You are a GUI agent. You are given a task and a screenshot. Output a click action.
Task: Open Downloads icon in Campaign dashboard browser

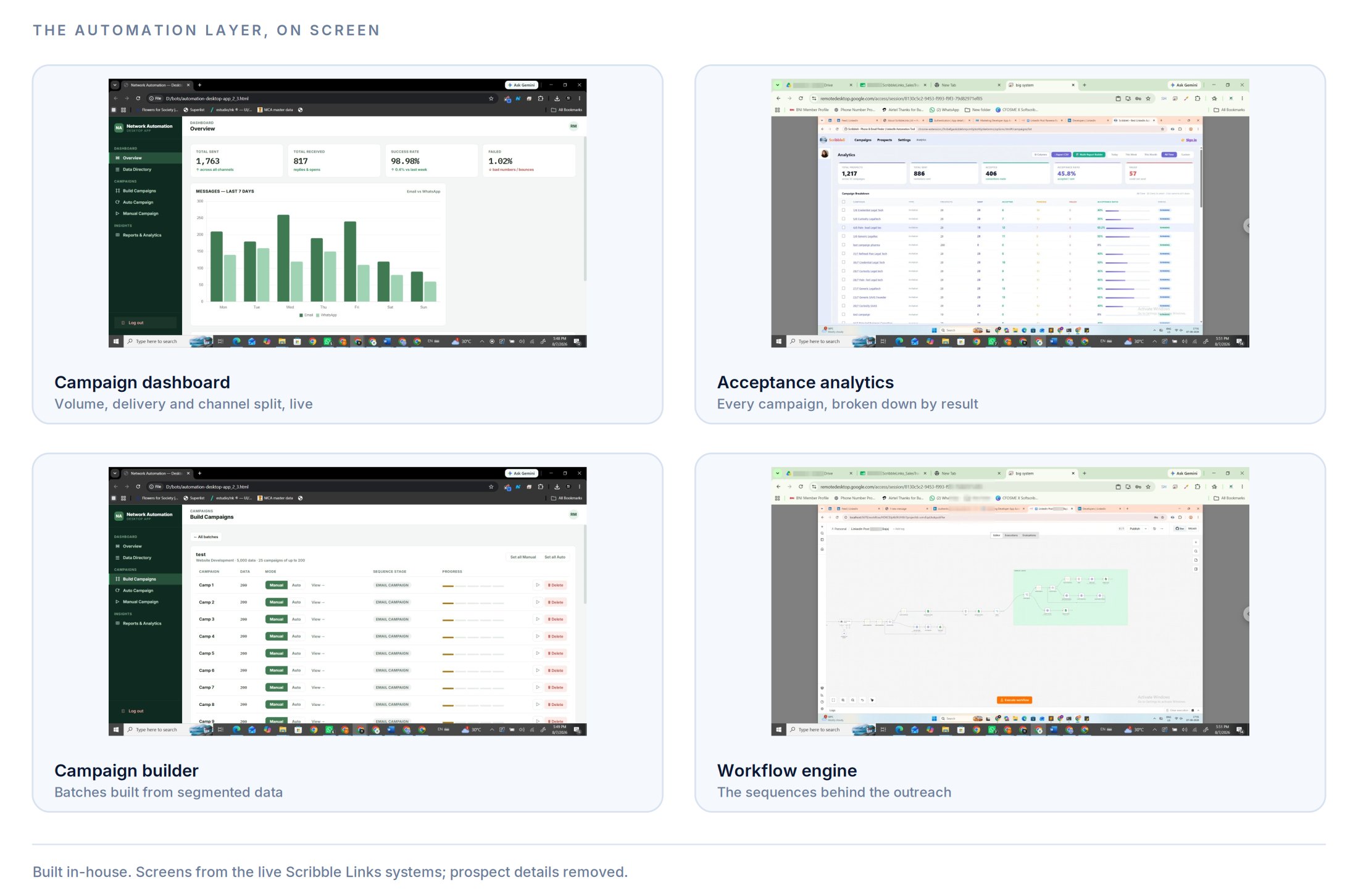[x=557, y=98]
